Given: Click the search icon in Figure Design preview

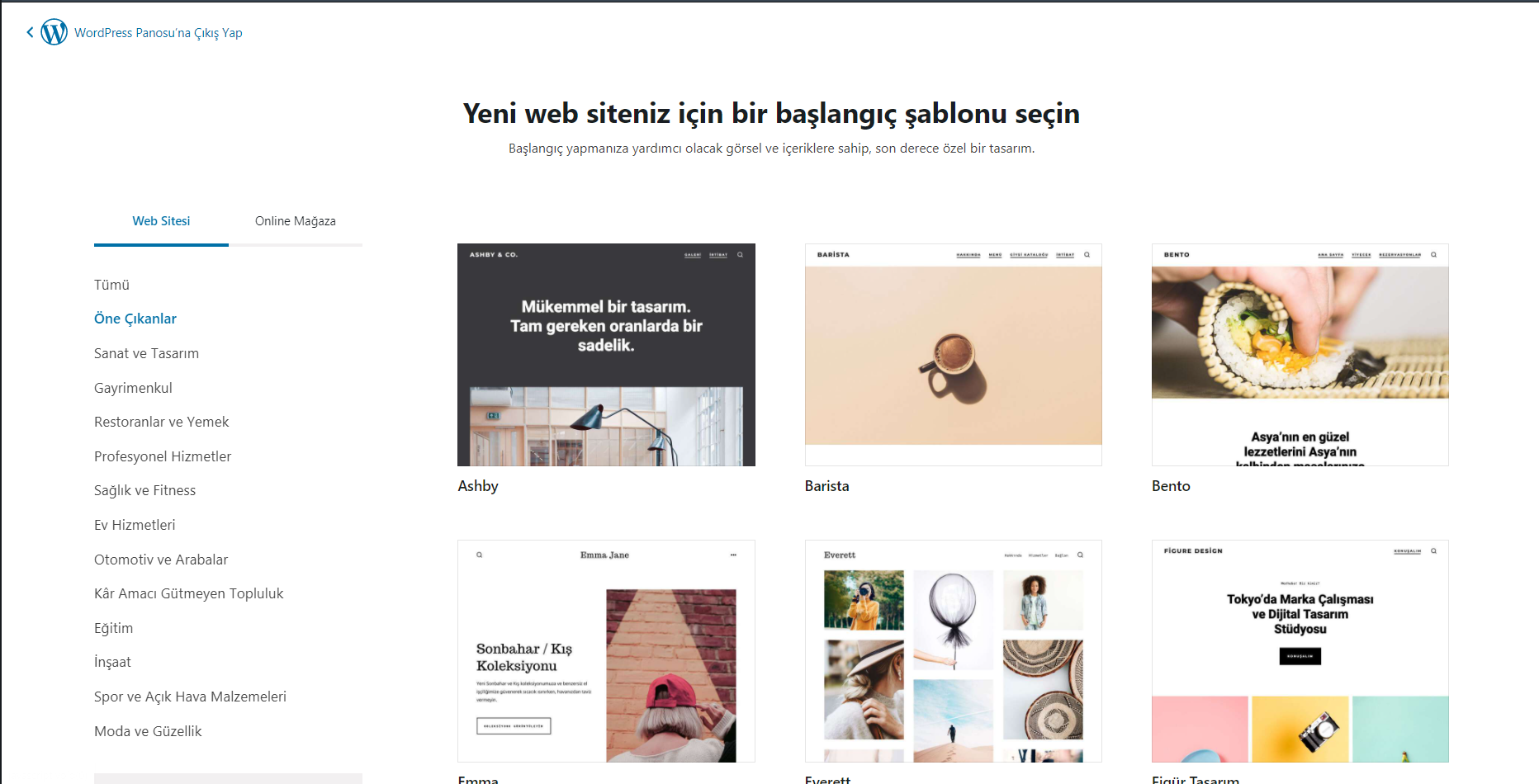Looking at the screenshot, I should tap(1433, 550).
